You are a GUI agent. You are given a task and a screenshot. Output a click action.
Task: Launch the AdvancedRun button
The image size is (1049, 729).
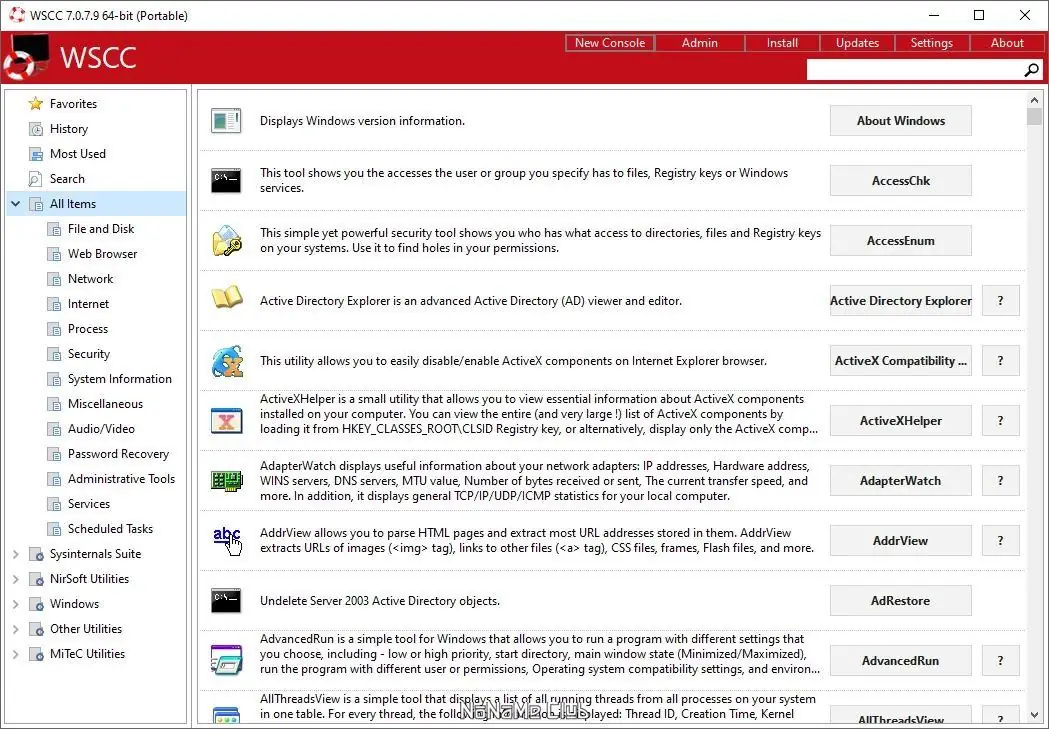pyautogui.click(x=900, y=661)
